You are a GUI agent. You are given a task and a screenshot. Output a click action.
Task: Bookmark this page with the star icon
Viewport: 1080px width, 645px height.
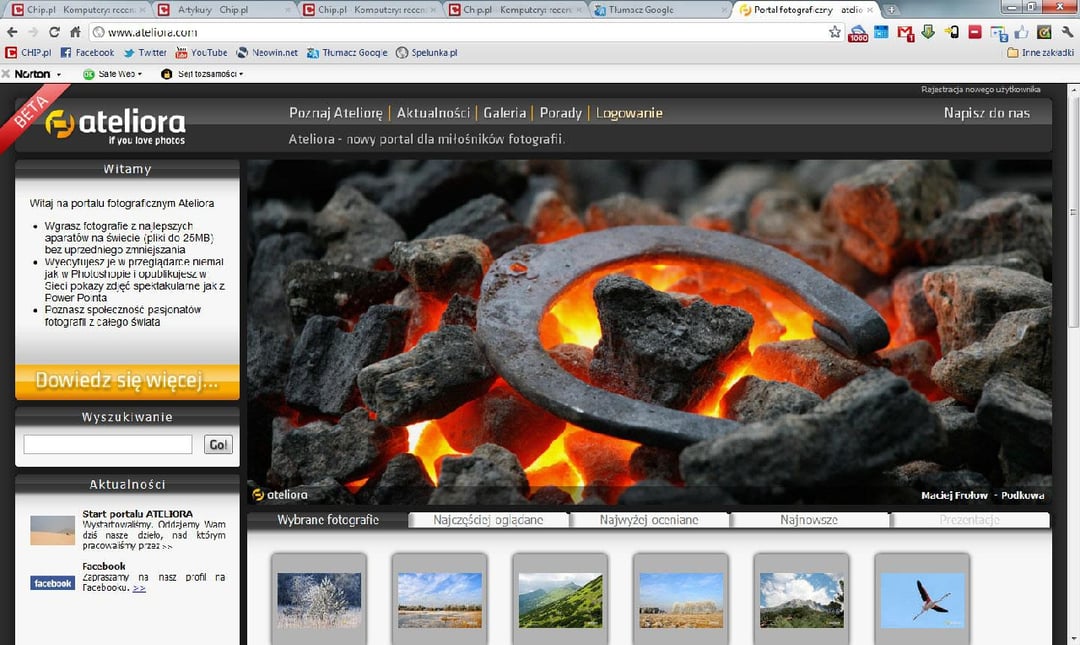(835, 32)
